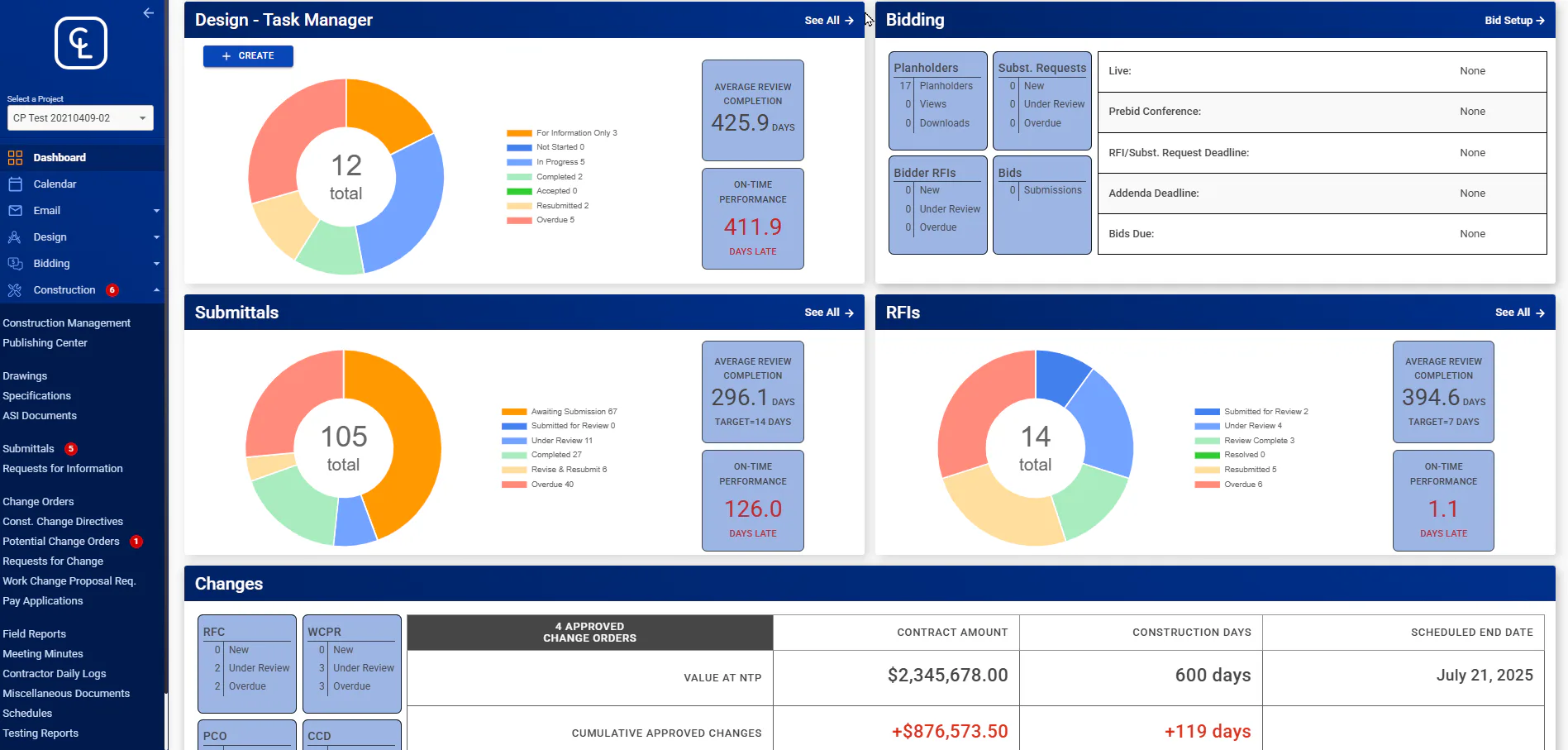Click the red 5 badge beside Submittals

[x=71, y=449]
